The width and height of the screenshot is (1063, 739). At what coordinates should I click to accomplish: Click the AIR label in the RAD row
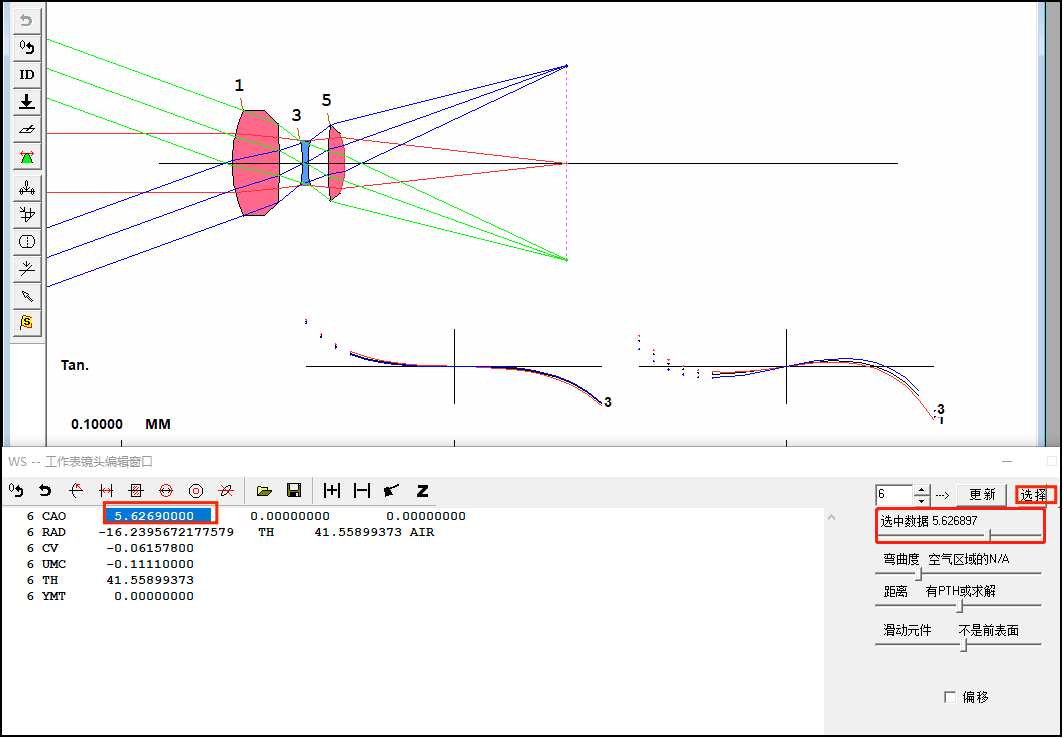tap(422, 532)
